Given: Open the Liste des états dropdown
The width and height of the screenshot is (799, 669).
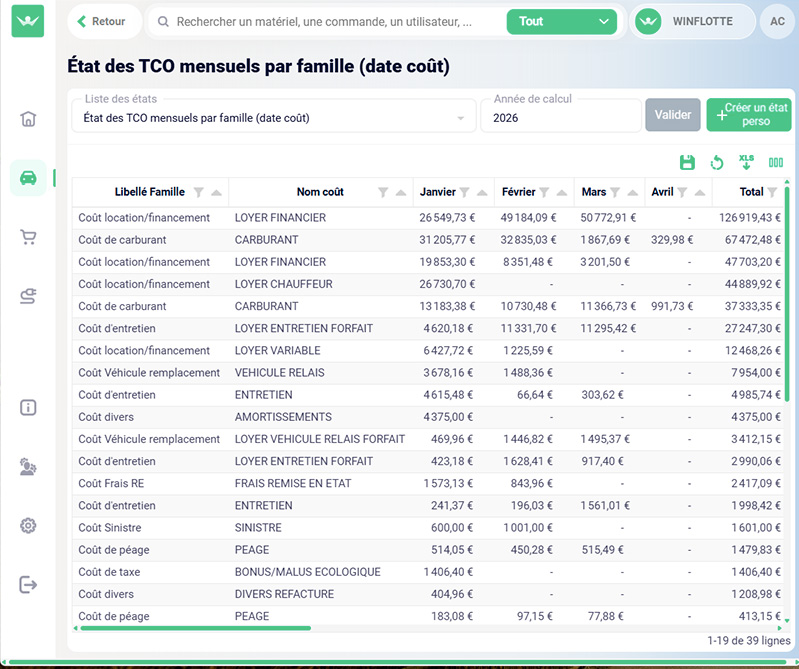Looking at the screenshot, I should (x=274, y=116).
